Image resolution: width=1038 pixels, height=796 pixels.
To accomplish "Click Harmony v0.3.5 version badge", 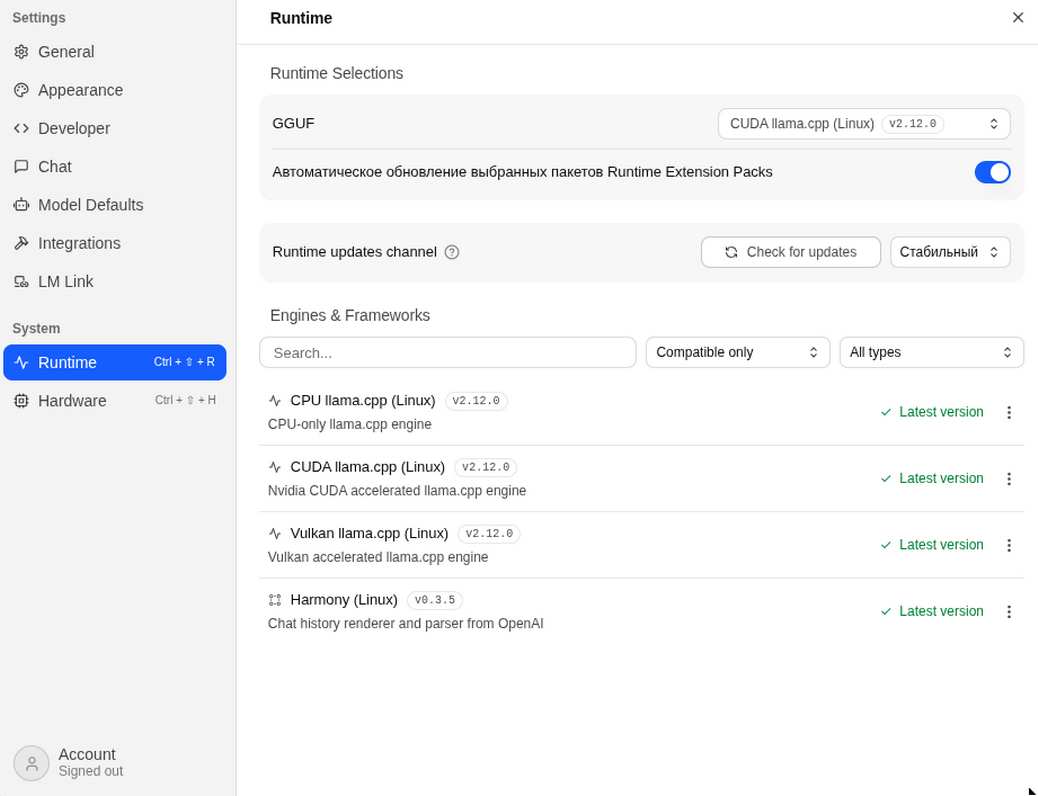I will (x=434, y=600).
